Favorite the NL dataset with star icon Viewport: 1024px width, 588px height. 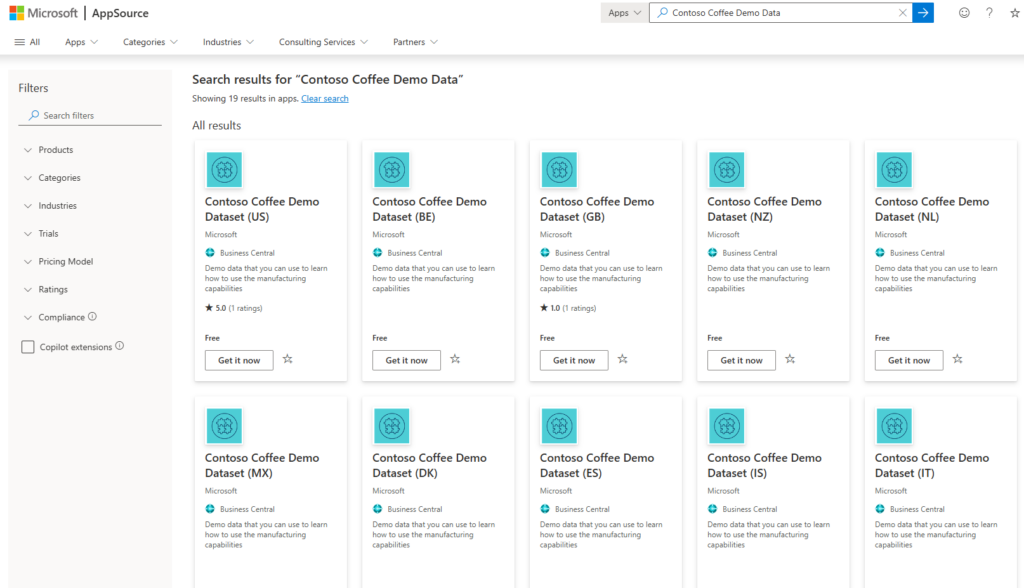[957, 359]
